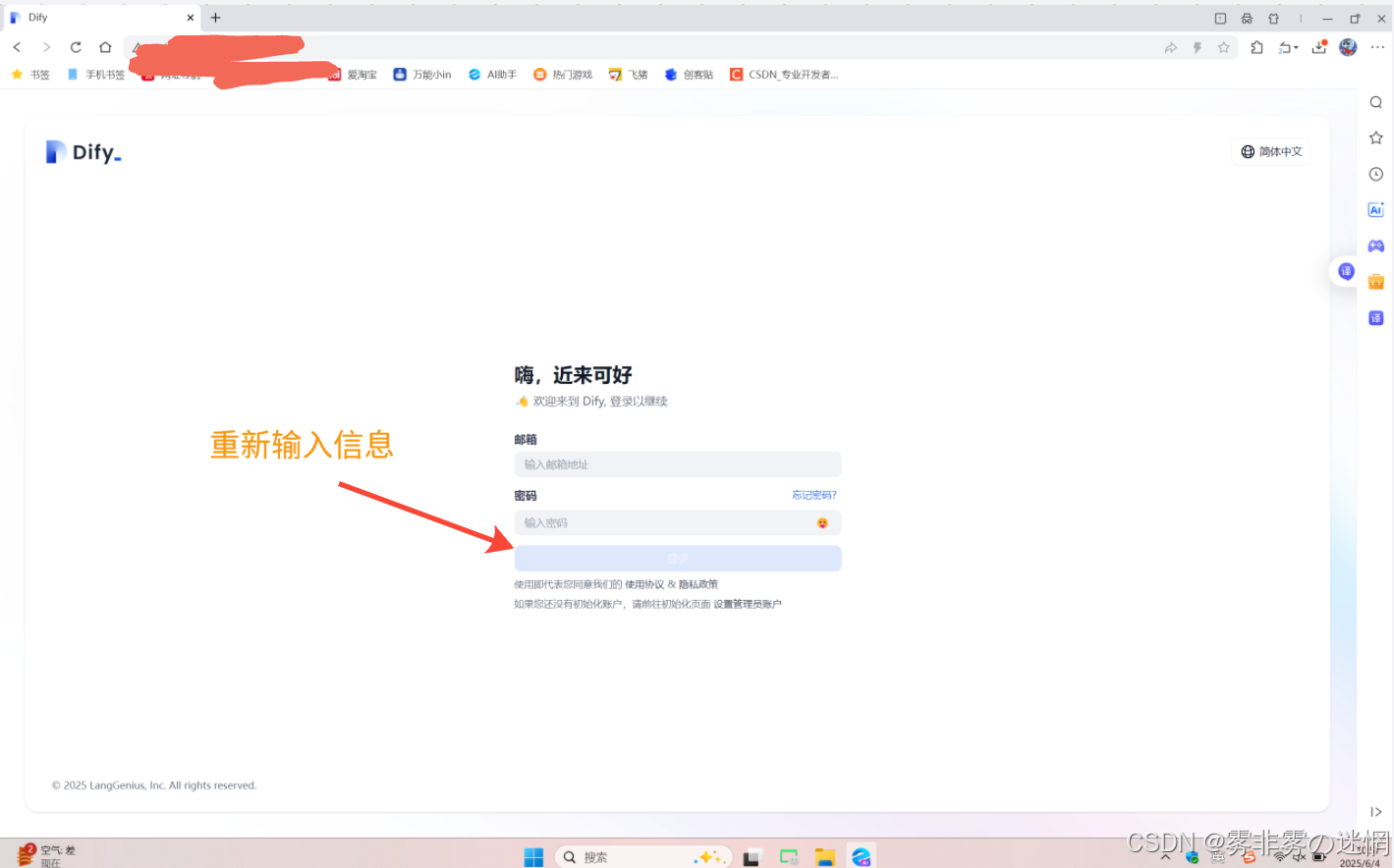Open the 飞猪 bookmark
Image resolution: width=1394 pixels, height=868 pixels.
(628, 75)
